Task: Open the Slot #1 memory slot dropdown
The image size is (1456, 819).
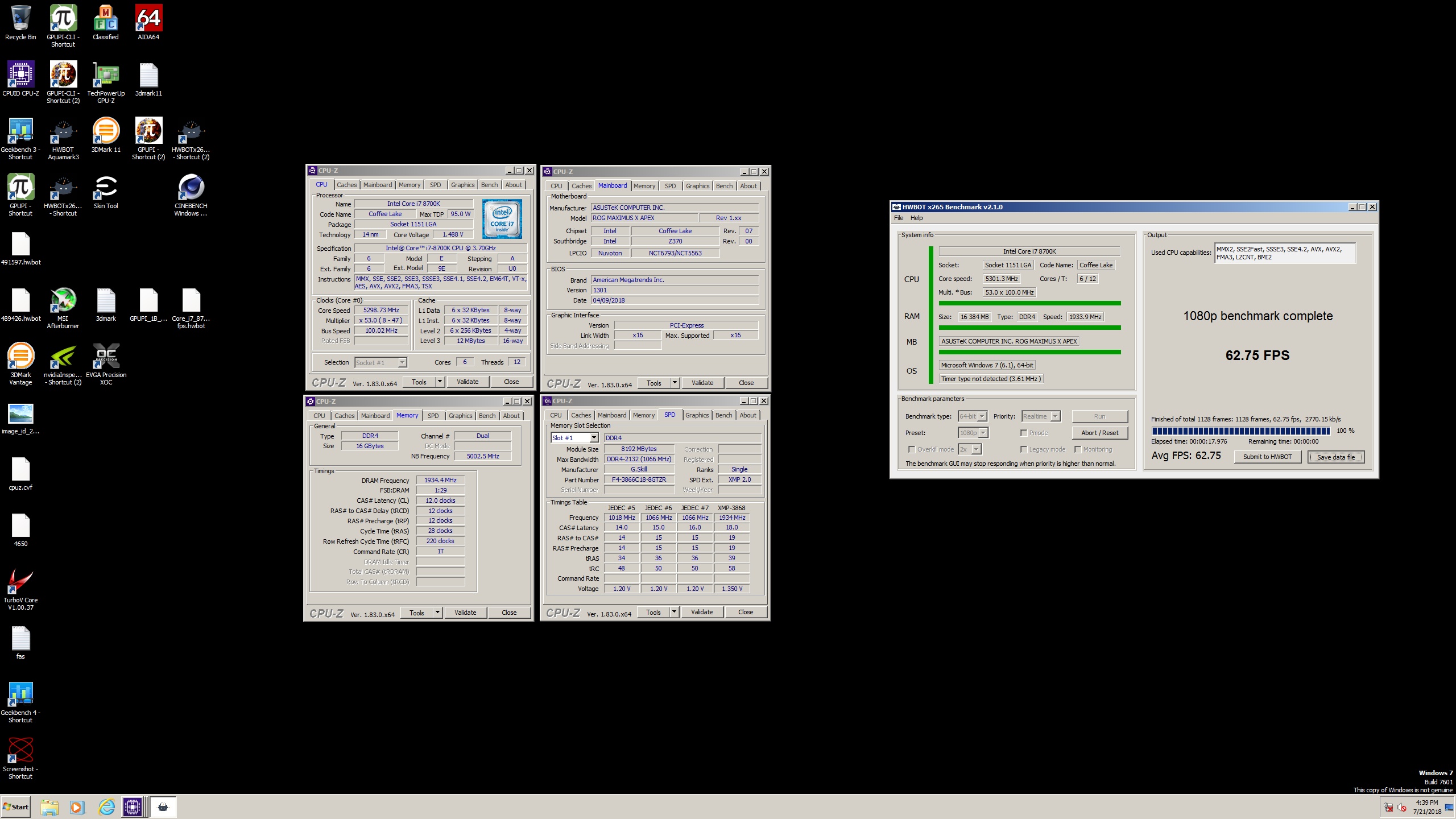Action: click(x=575, y=438)
